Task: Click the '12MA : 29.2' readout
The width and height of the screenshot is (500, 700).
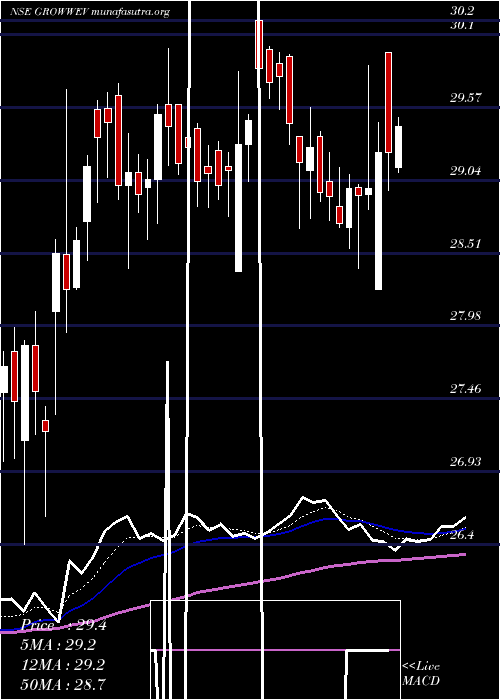Action: pos(64,664)
